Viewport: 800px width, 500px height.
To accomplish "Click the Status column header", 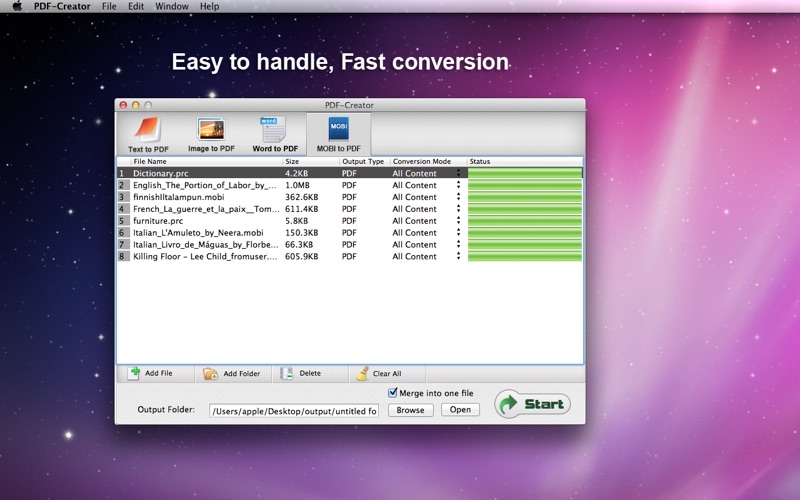I will click(524, 161).
